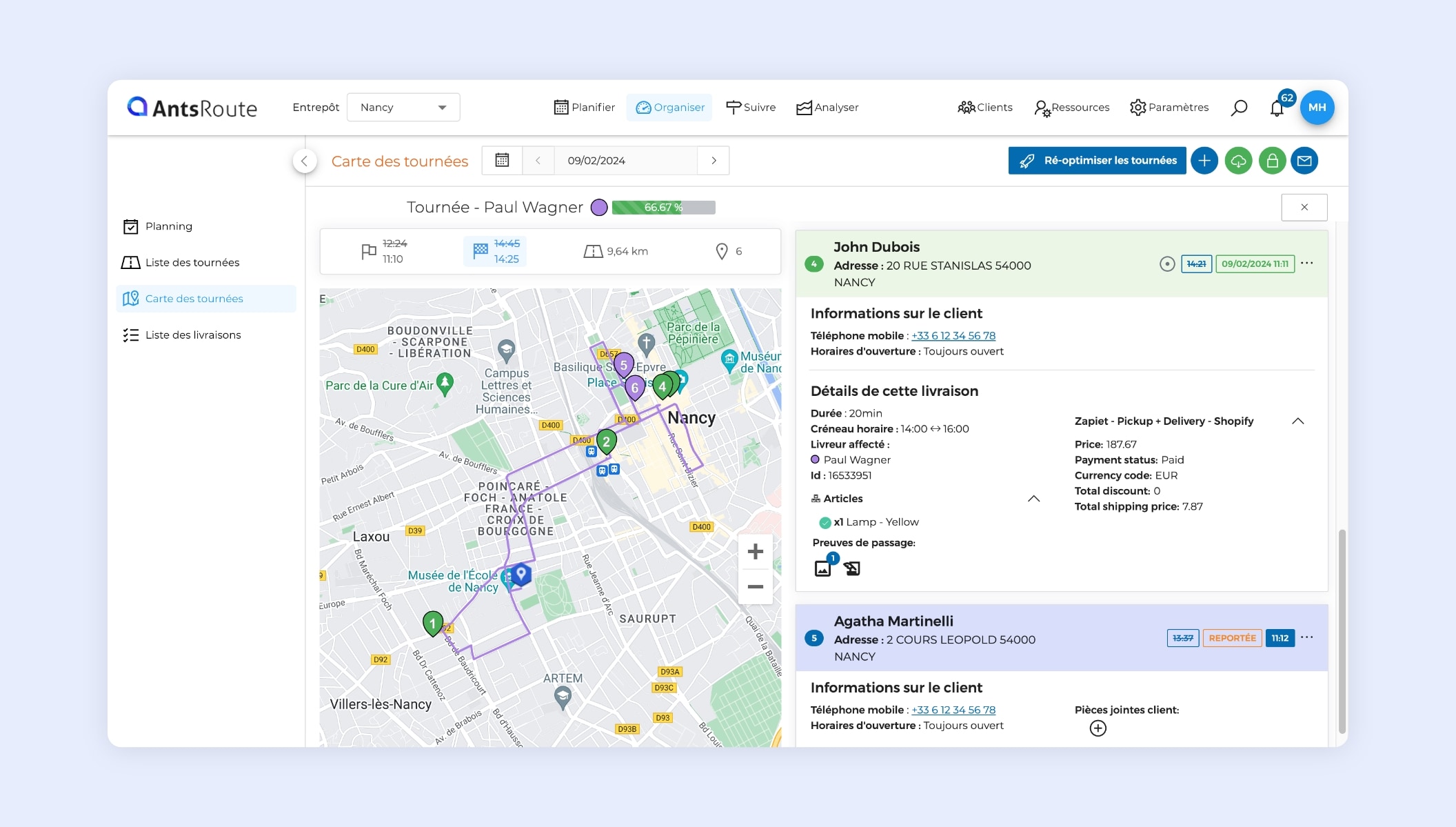Image resolution: width=1456 pixels, height=827 pixels.
Task: Click the green lock tours icon
Action: [1272, 161]
